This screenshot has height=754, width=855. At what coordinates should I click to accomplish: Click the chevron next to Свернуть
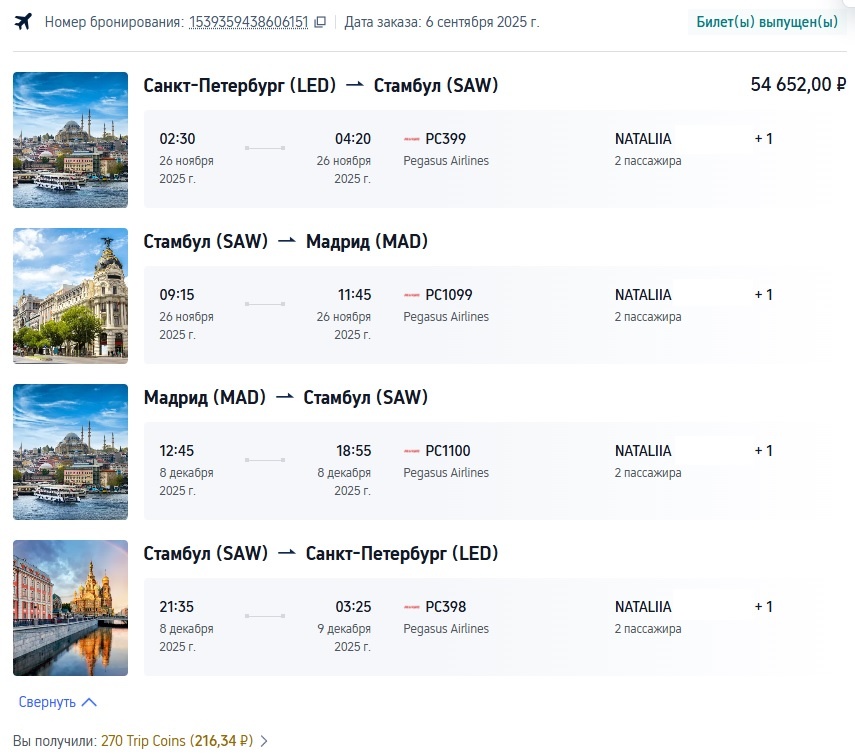pyautogui.click(x=89, y=702)
